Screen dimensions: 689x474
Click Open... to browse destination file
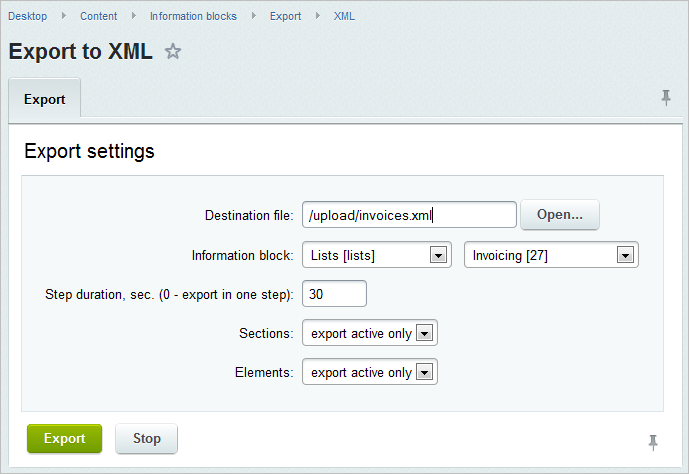(560, 214)
